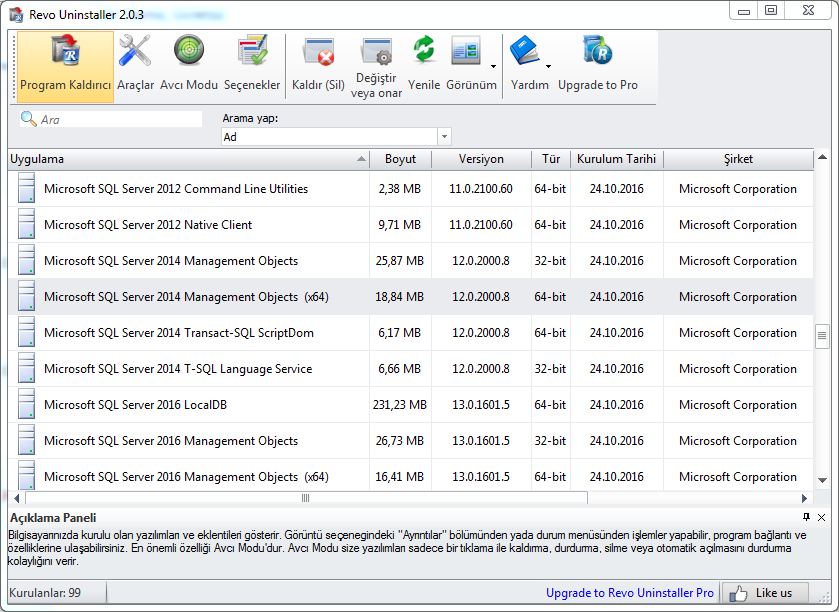The image size is (839, 612).
Task: Click icon of 32-bit SQL Server 2014 Management Objects
Action: coord(26,260)
